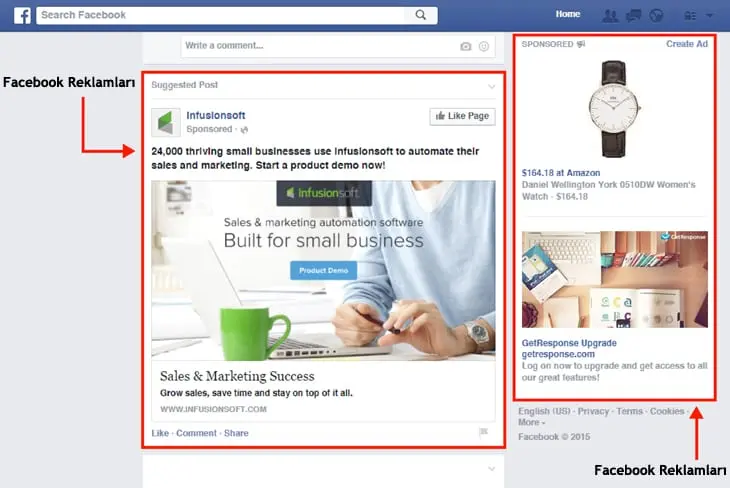Image resolution: width=730 pixels, height=488 pixels.
Task: Share the Infusionsoft post
Action: click(236, 433)
